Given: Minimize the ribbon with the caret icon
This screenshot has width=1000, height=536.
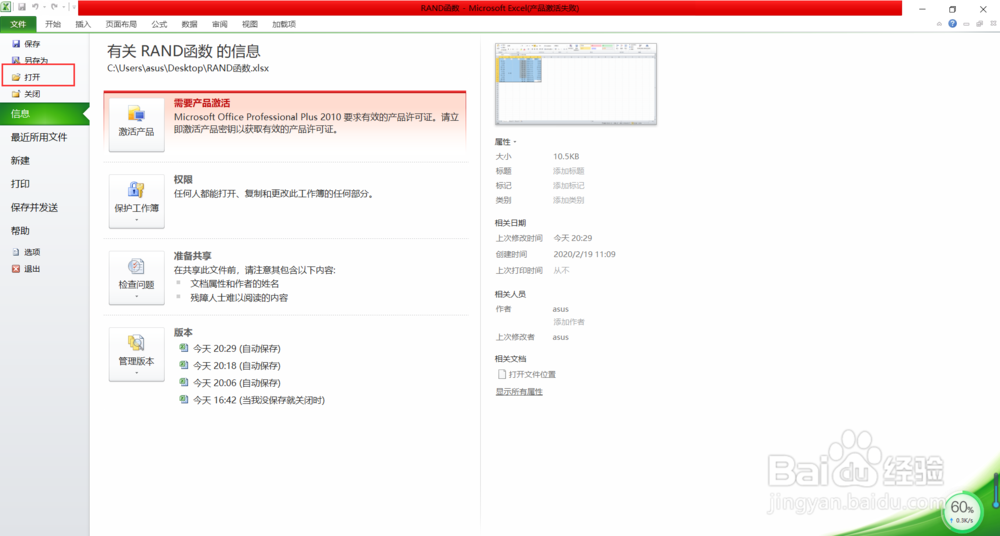Looking at the screenshot, I should 939,24.
